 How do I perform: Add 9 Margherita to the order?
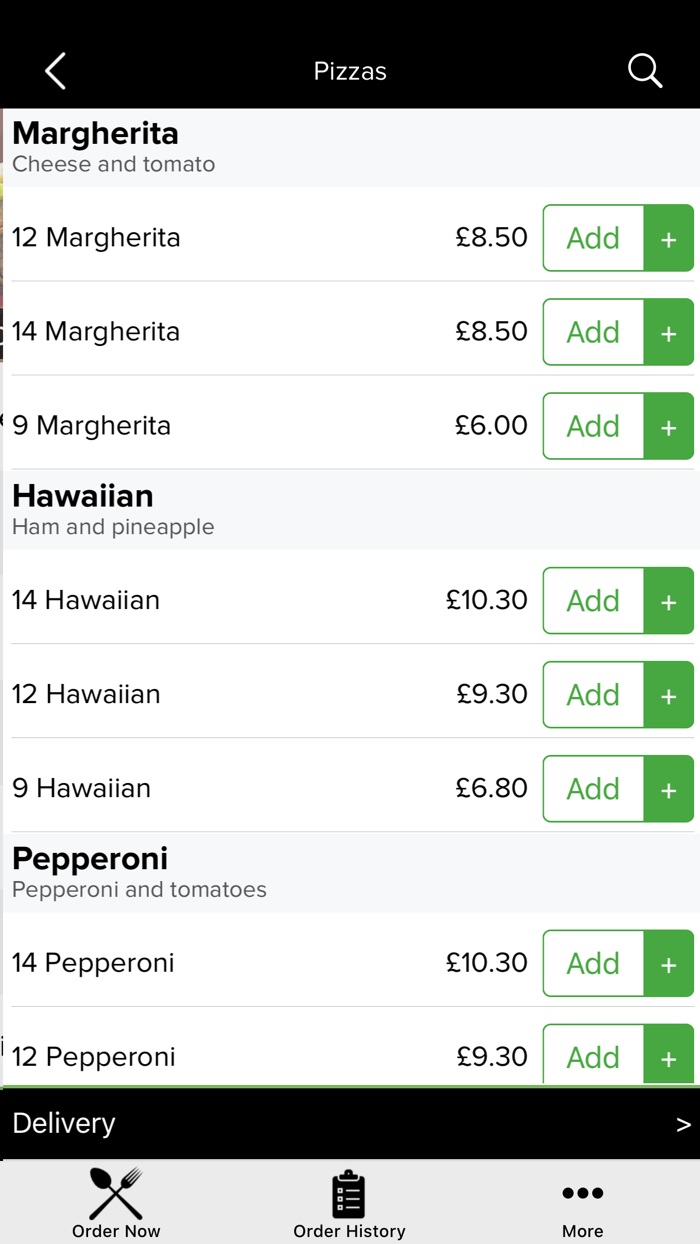coord(592,426)
